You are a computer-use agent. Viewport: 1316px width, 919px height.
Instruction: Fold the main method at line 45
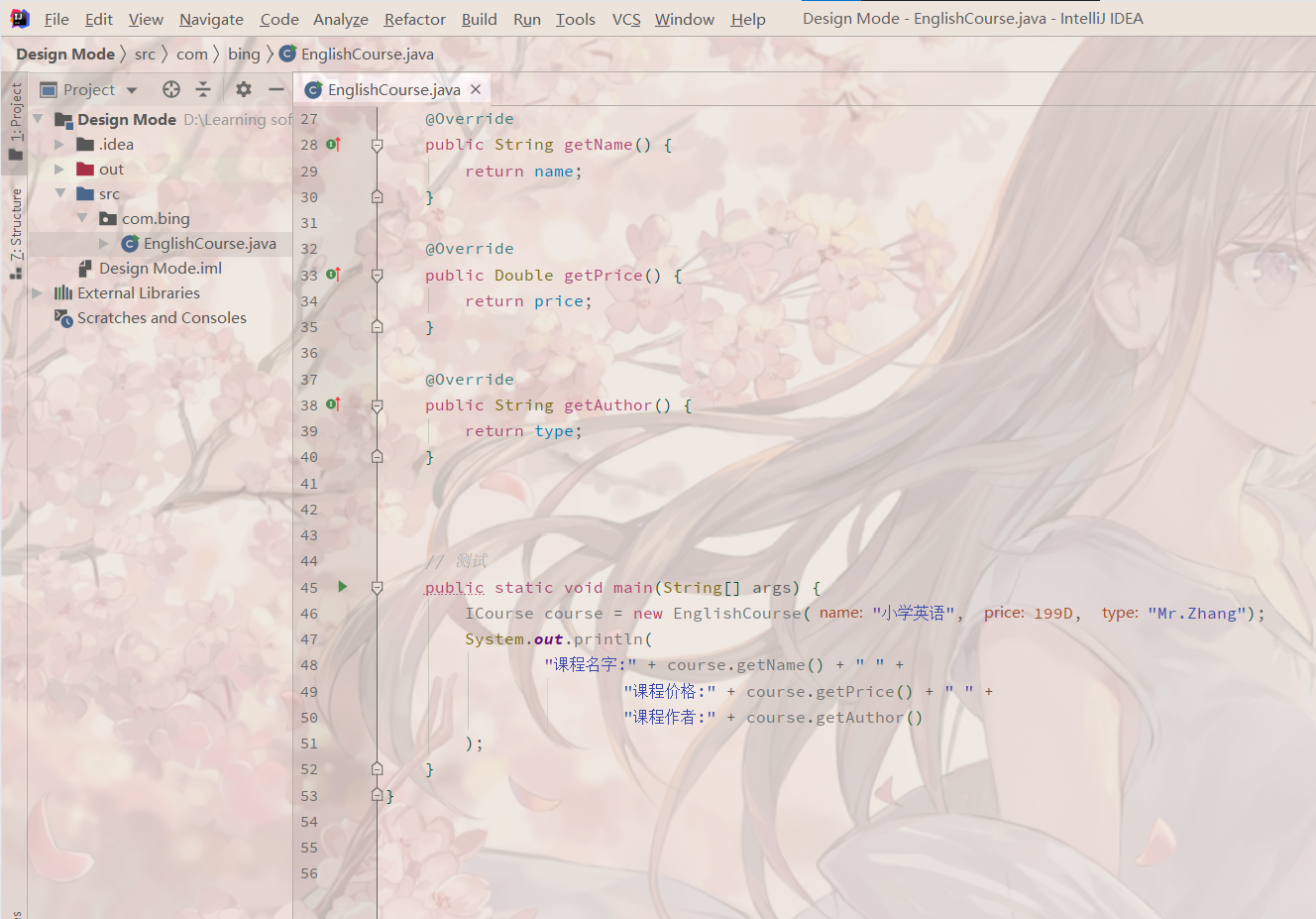[x=377, y=588]
